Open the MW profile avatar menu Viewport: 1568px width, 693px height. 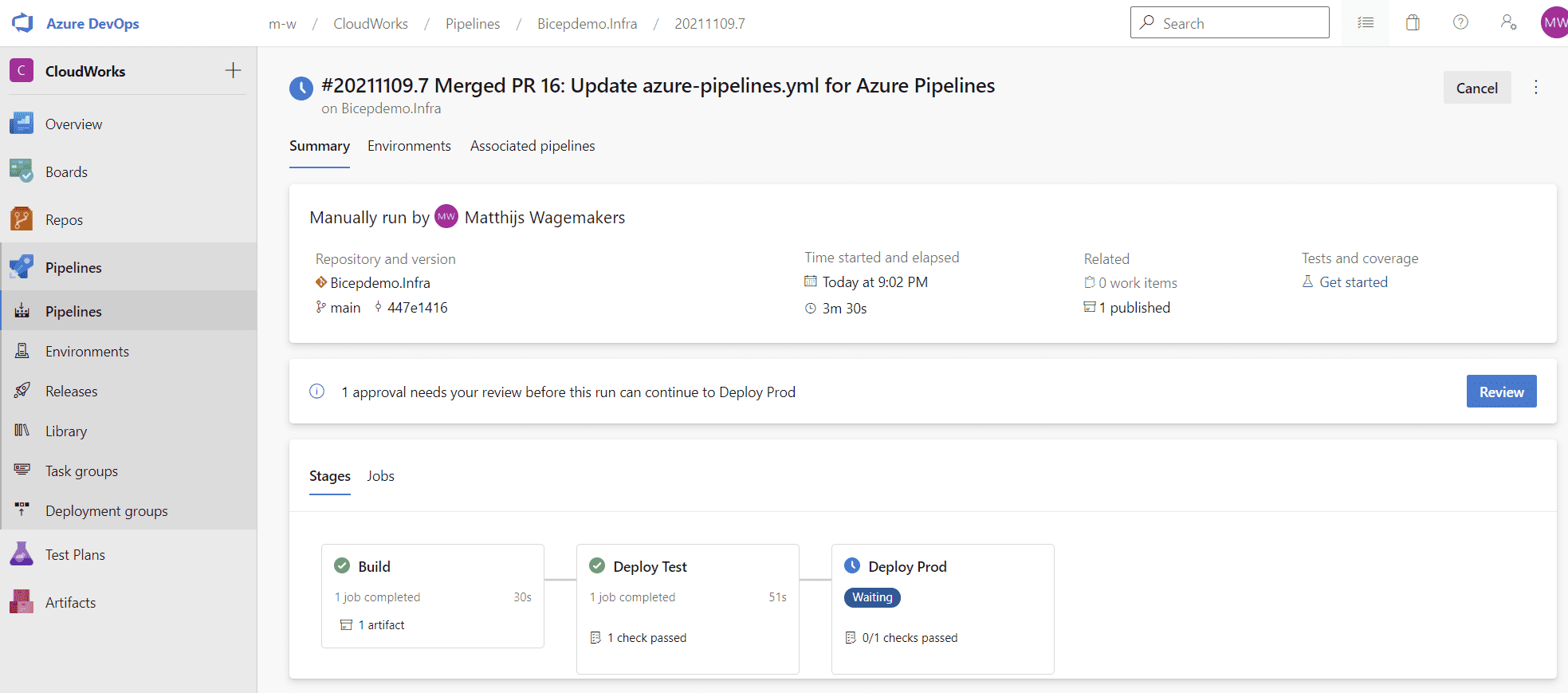(1554, 22)
